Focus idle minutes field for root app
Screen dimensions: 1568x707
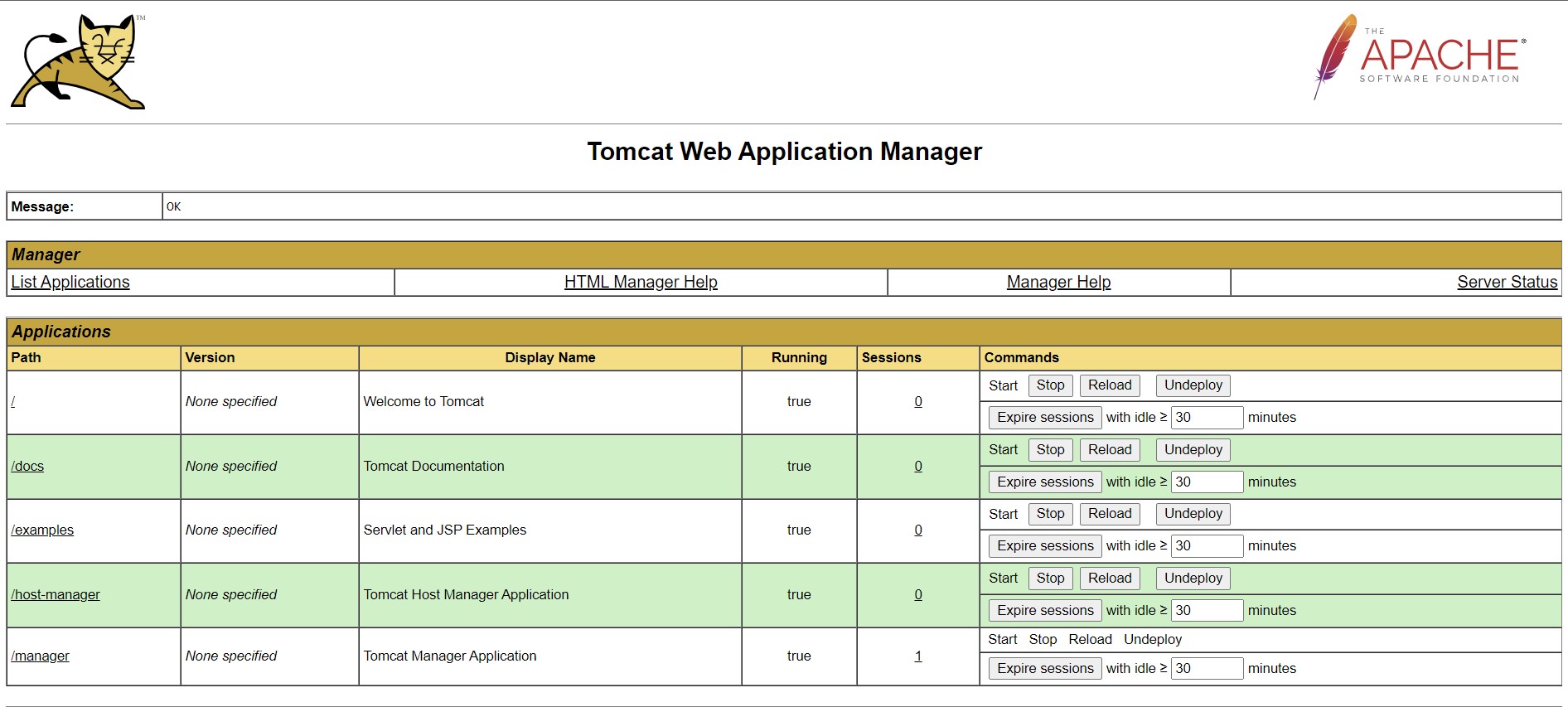[1207, 417]
